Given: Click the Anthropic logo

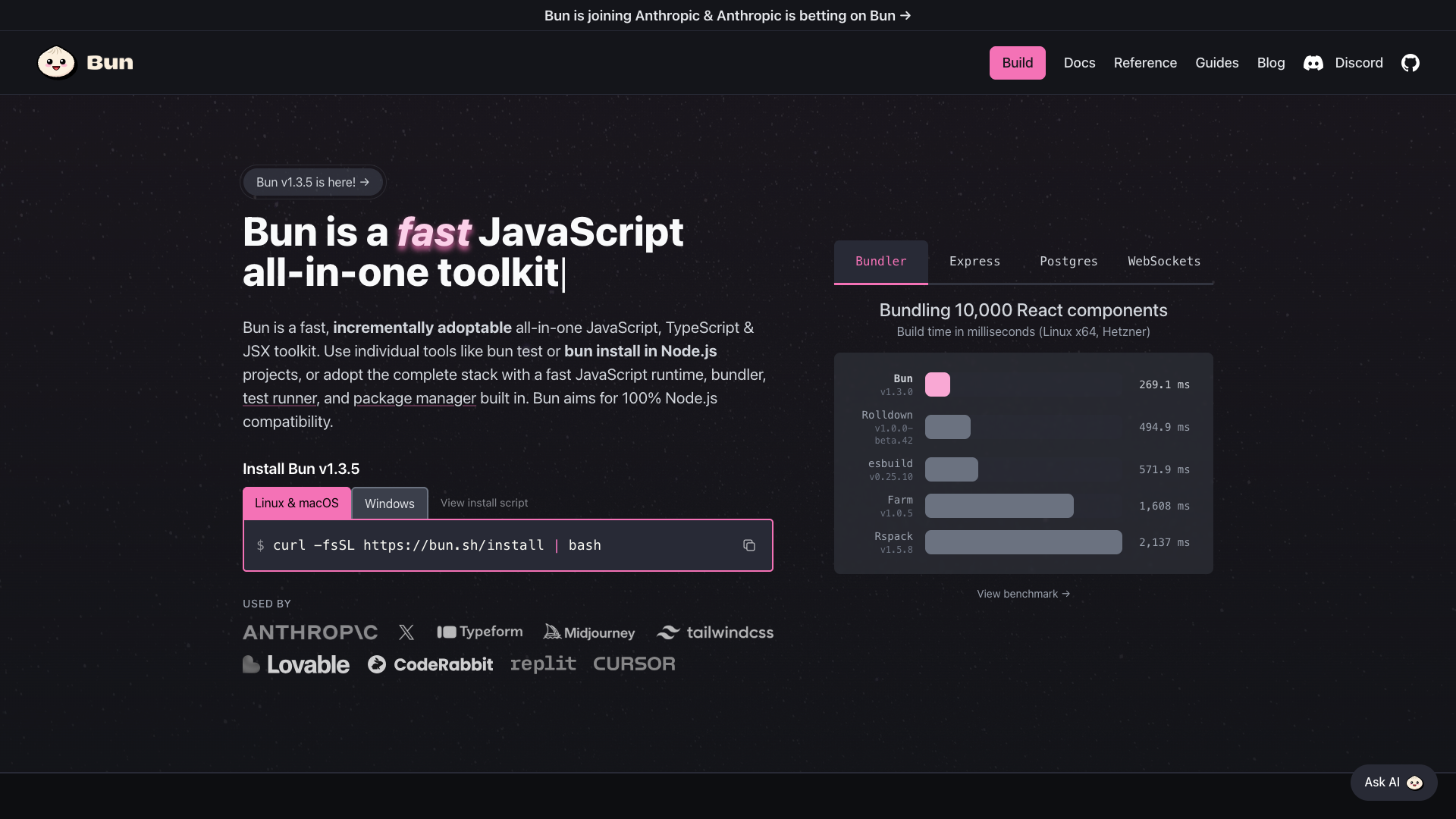Looking at the screenshot, I should pos(309,632).
